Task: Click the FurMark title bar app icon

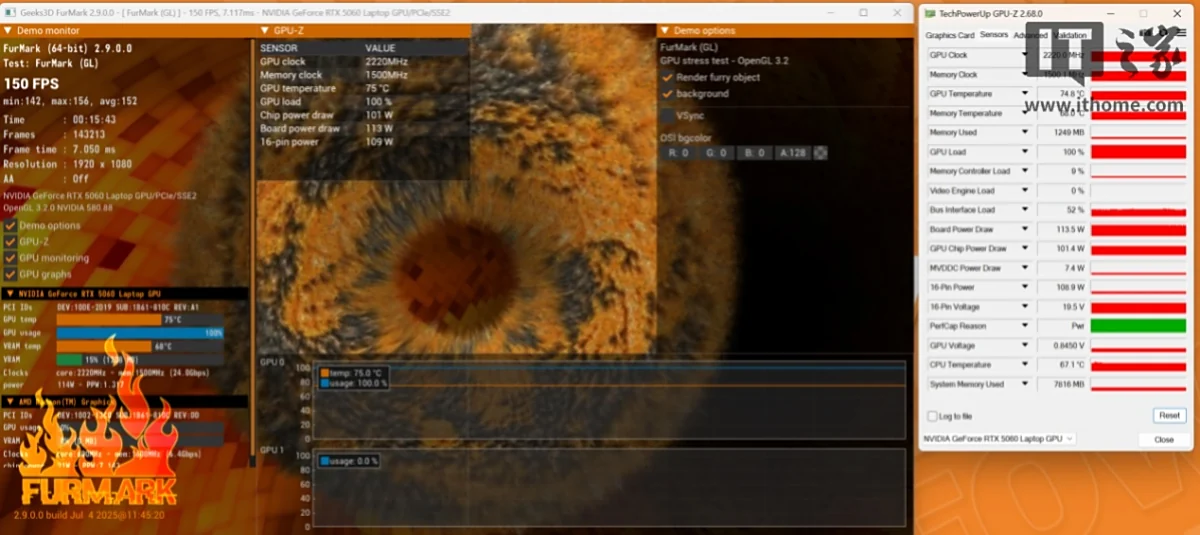Action: (10, 13)
